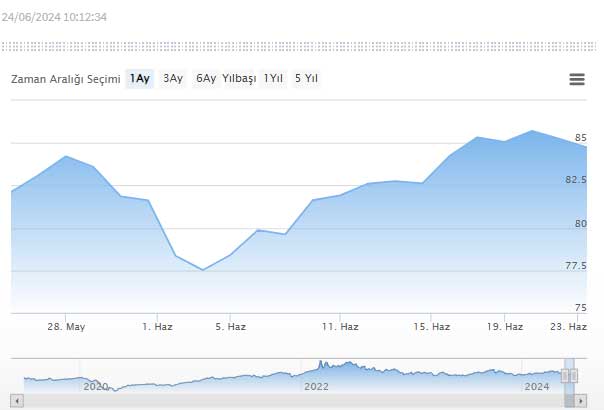This screenshot has width=604, height=410.
Task: Click the chart peak above 28. May
Action: click(x=66, y=156)
